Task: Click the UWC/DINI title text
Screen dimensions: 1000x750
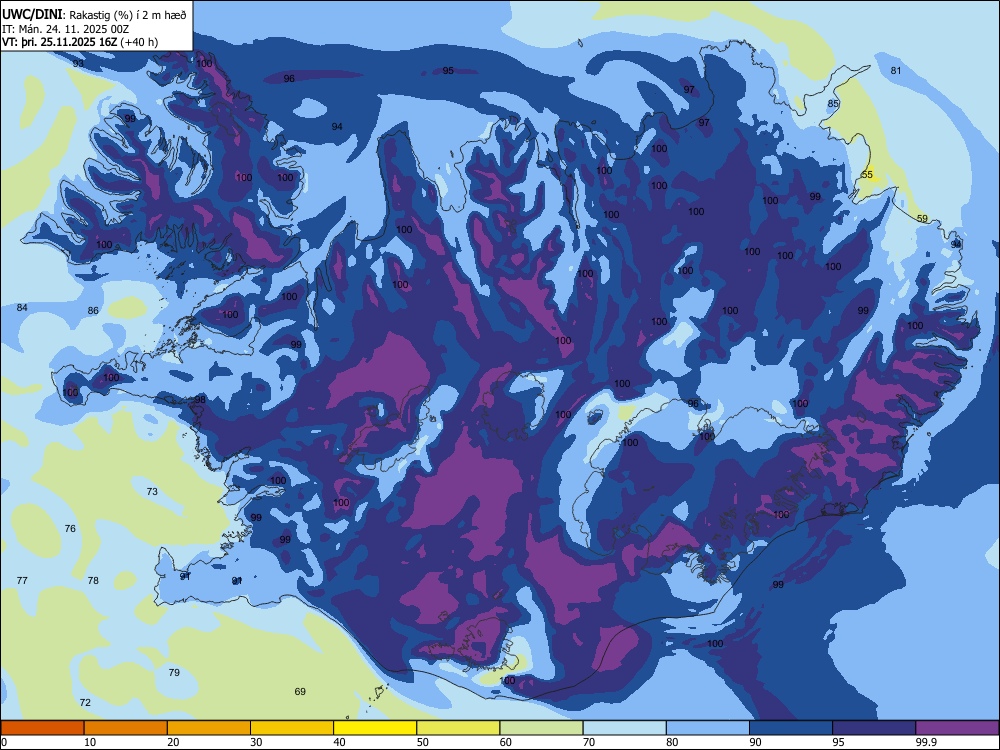Action: pyautogui.click(x=33, y=15)
